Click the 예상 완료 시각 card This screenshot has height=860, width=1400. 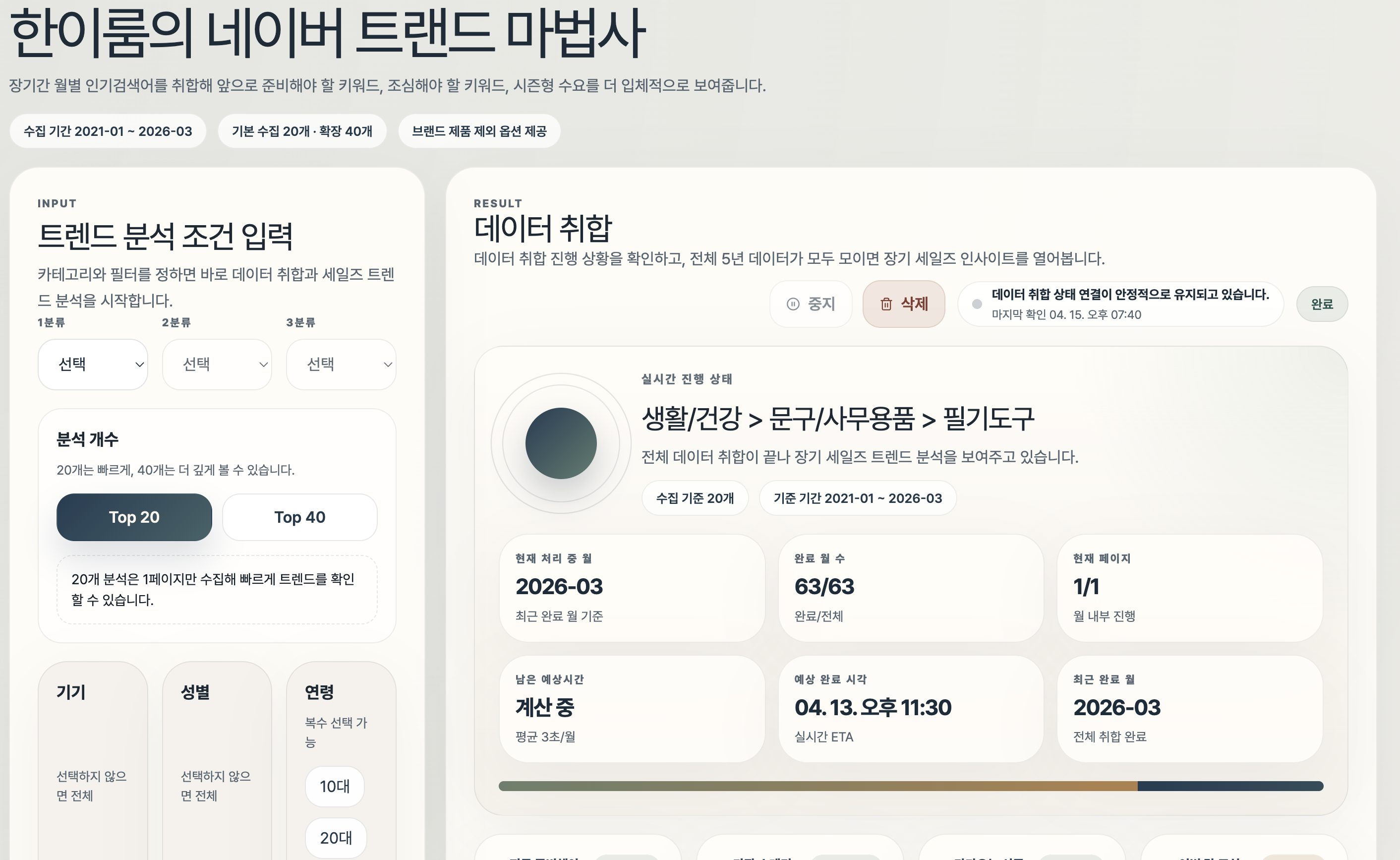point(911,709)
